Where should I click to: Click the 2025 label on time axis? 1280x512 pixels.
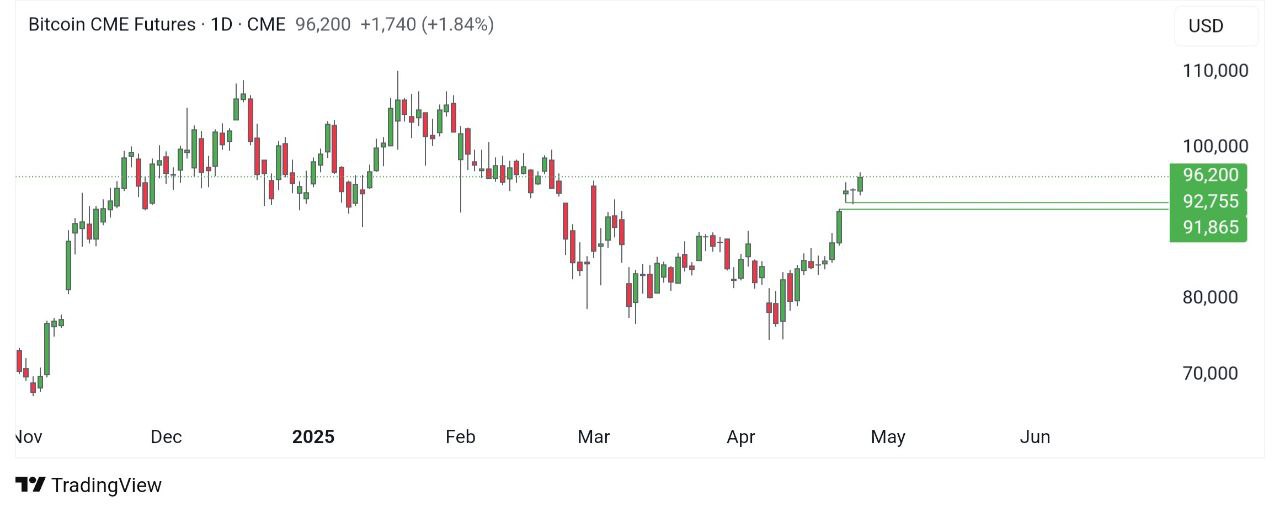tap(313, 437)
